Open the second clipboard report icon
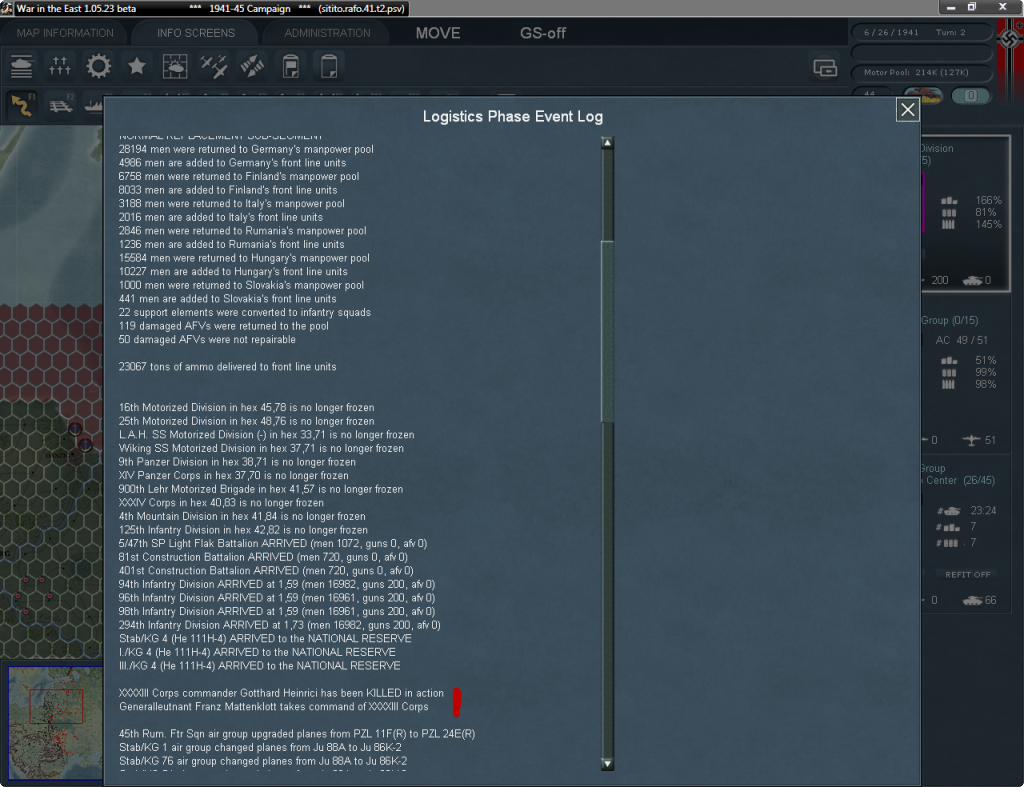Screen dimensions: 1024x787 coord(329,67)
